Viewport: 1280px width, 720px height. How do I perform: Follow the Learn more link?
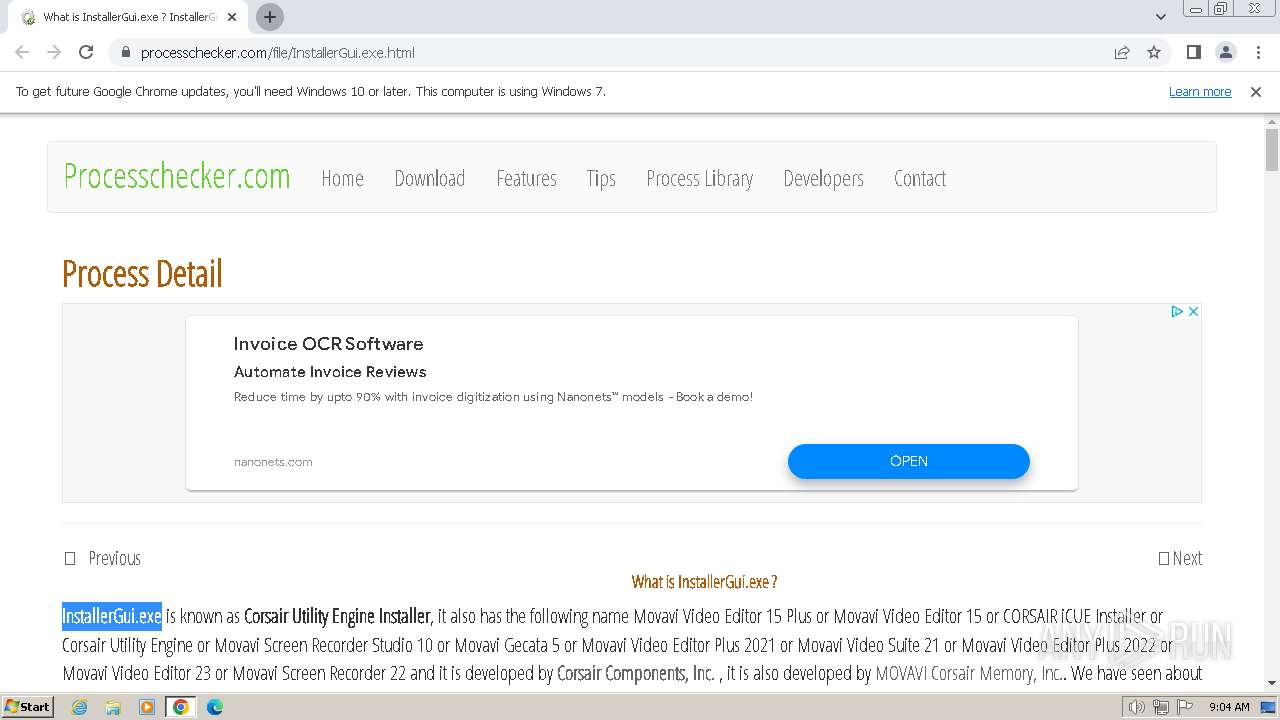[x=1200, y=91]
